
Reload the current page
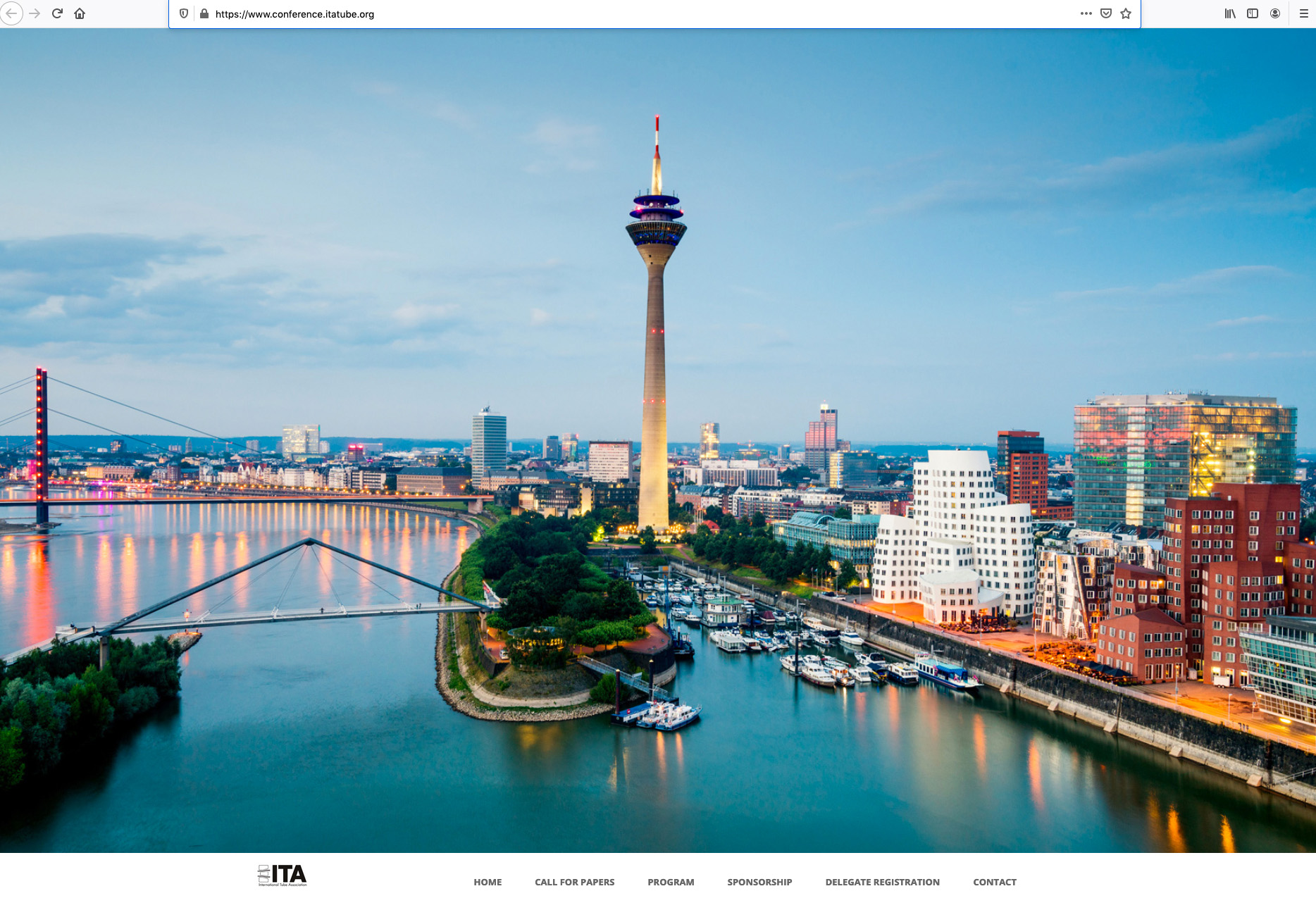point(58,13)
